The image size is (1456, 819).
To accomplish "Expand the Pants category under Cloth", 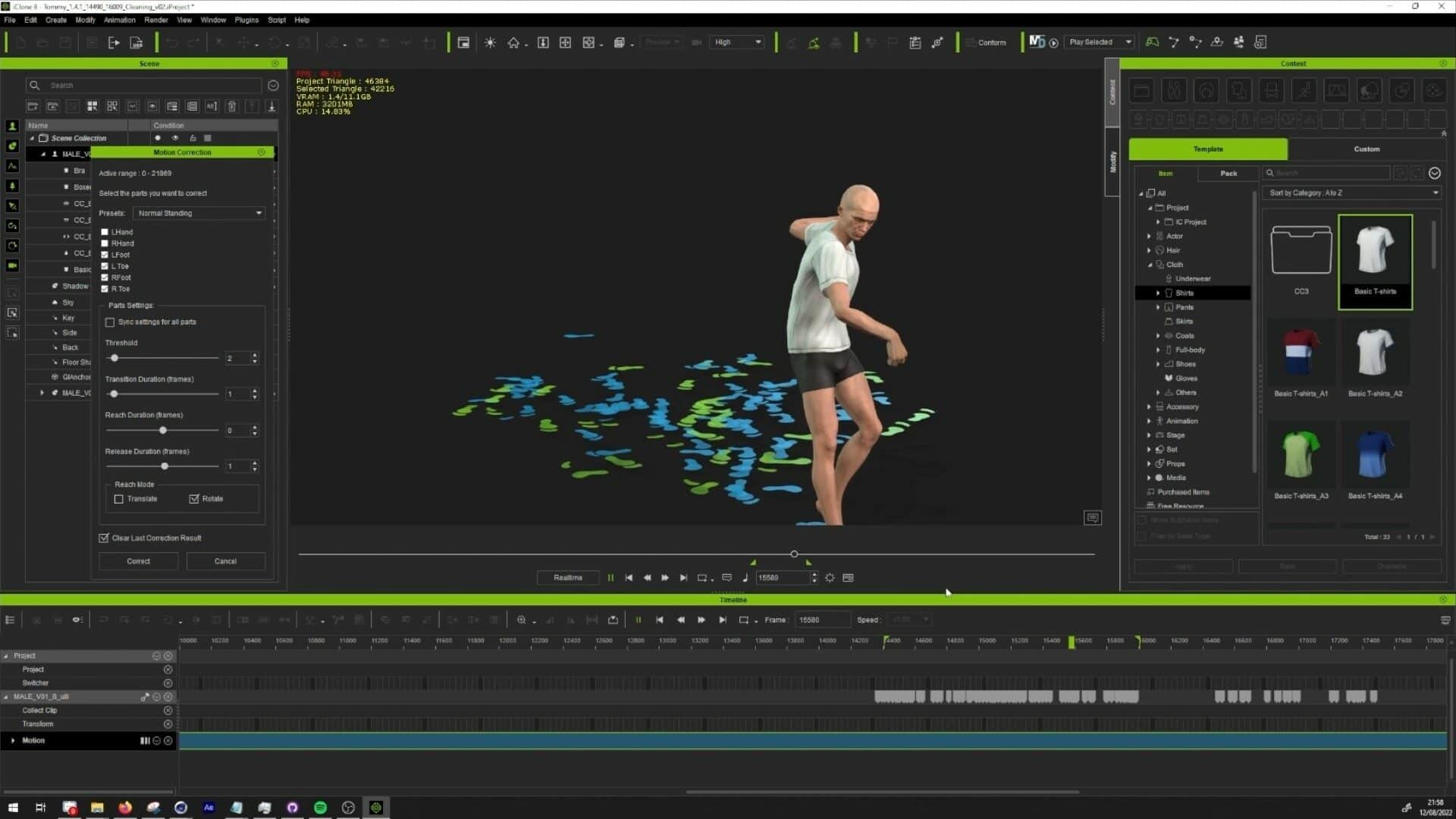I will 1158,307.
